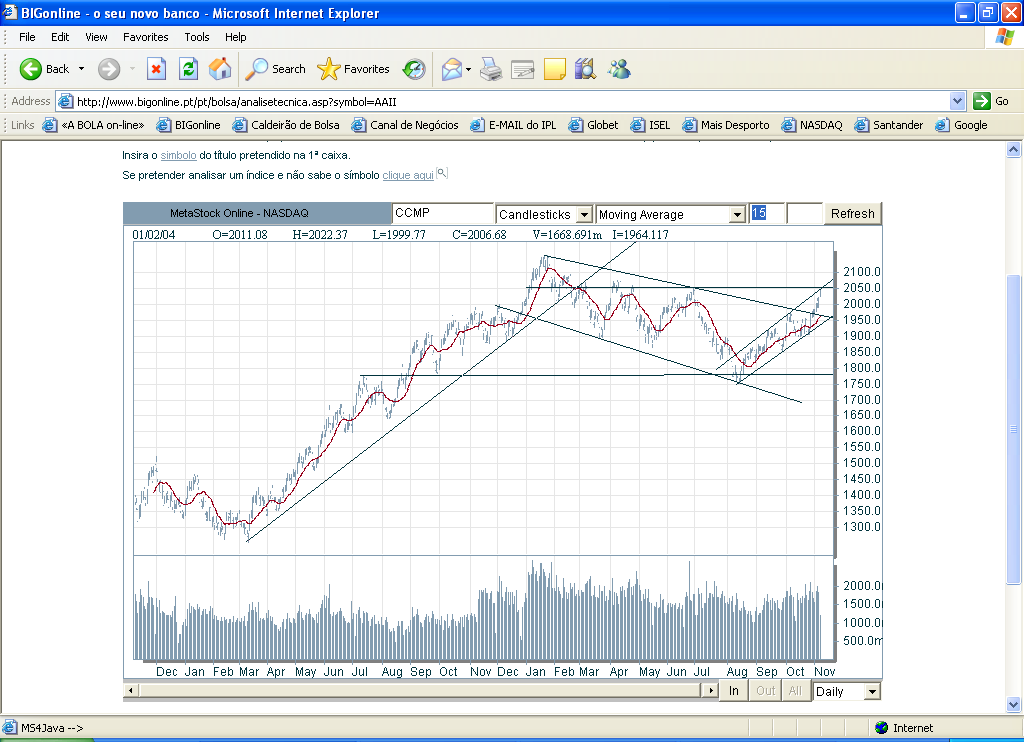Open the History toolbar icon
The width and height of the screenshot is (1024, 742).
[x=414, y=69]
